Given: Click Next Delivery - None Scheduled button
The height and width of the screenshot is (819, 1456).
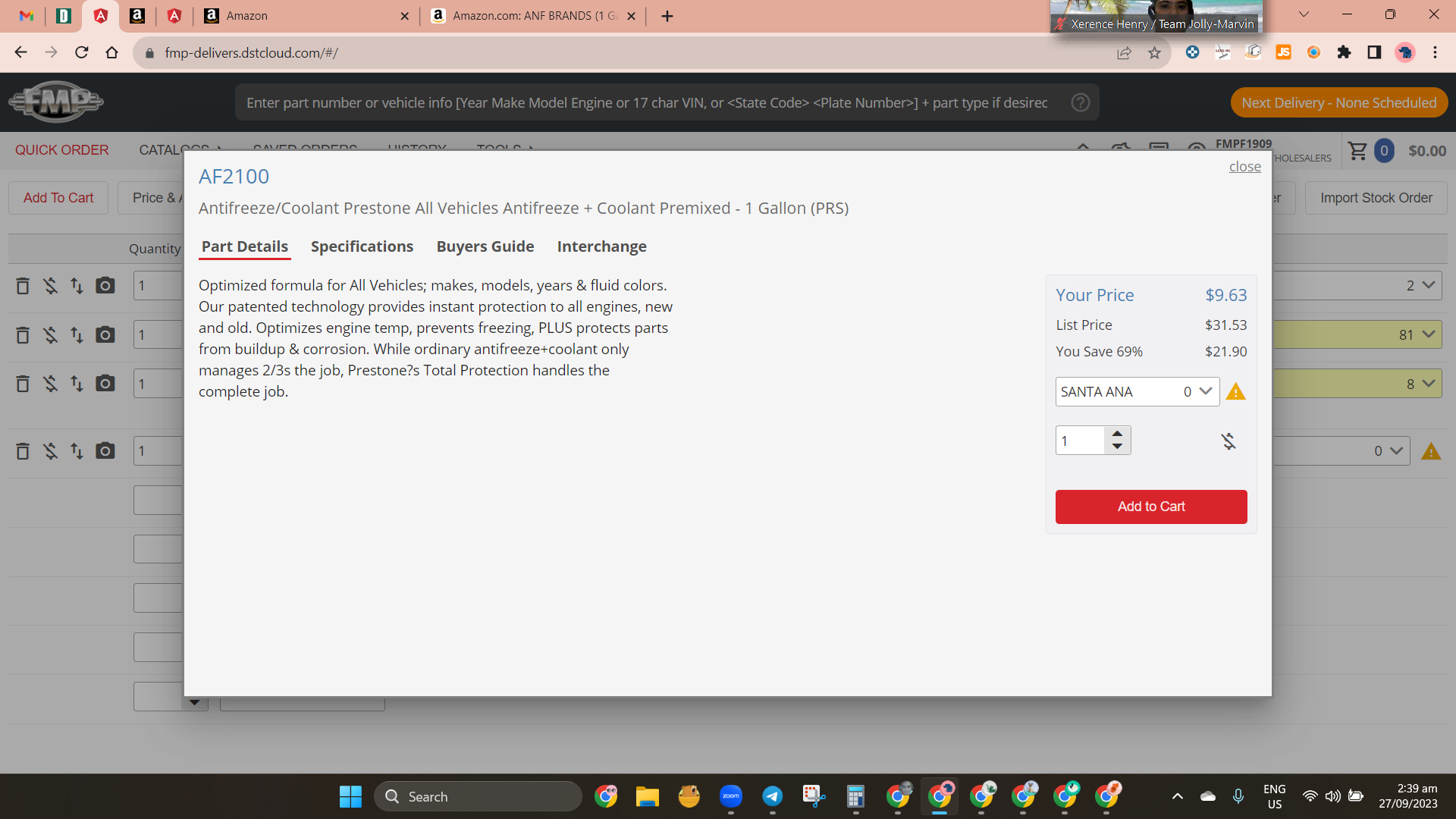Looking at the screenshot, I should (1338, 102).
